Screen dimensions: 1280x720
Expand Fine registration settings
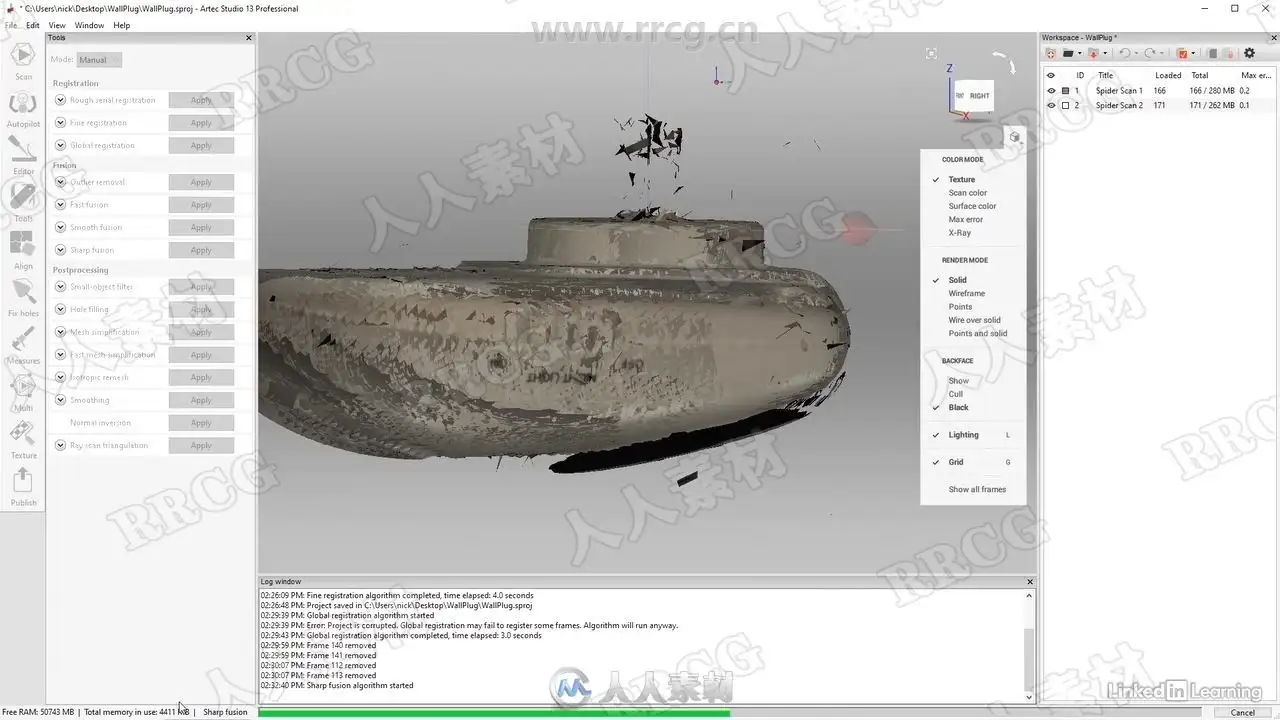coord(61,123)
